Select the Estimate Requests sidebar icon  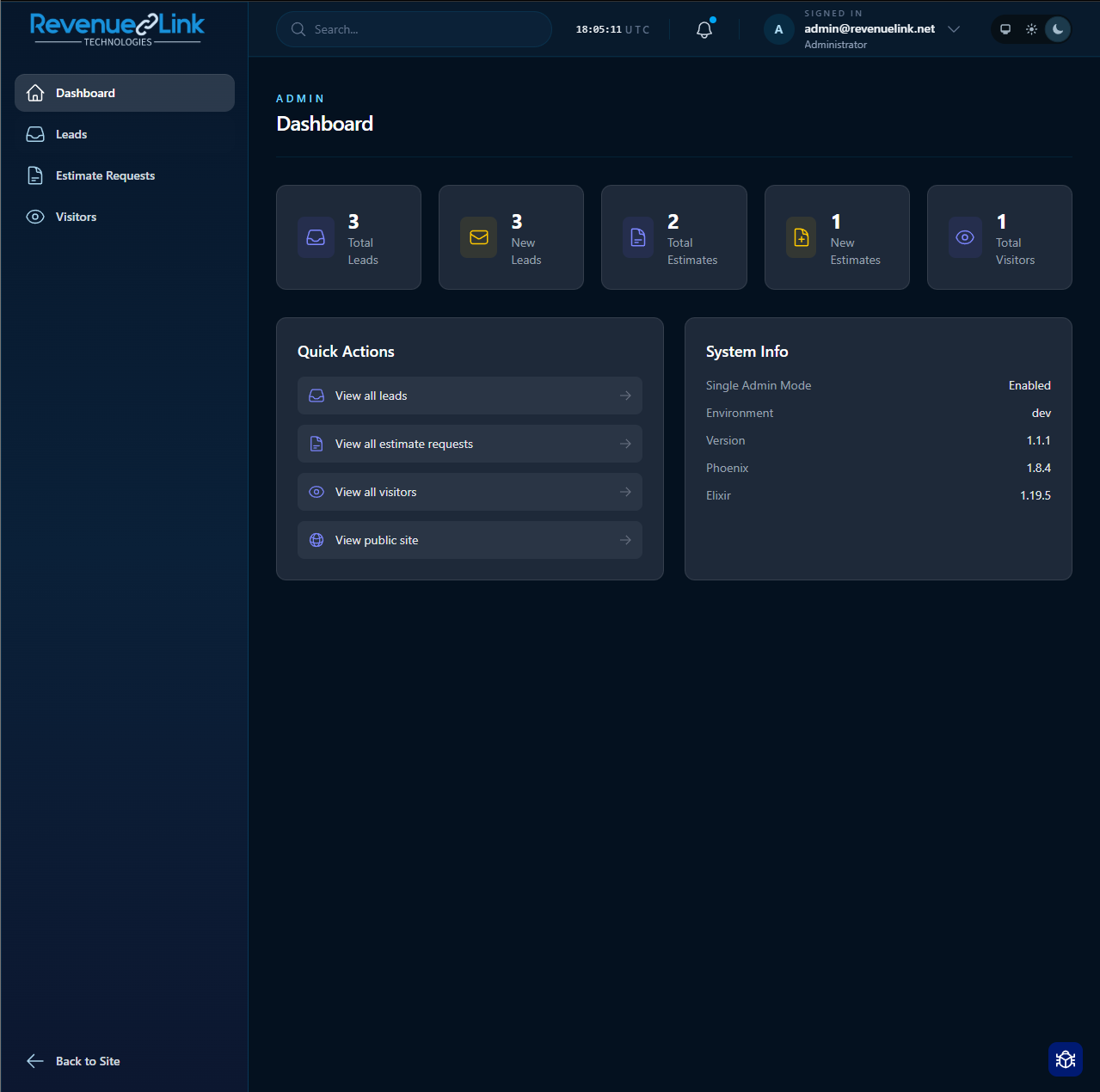[x=35, y=175]
